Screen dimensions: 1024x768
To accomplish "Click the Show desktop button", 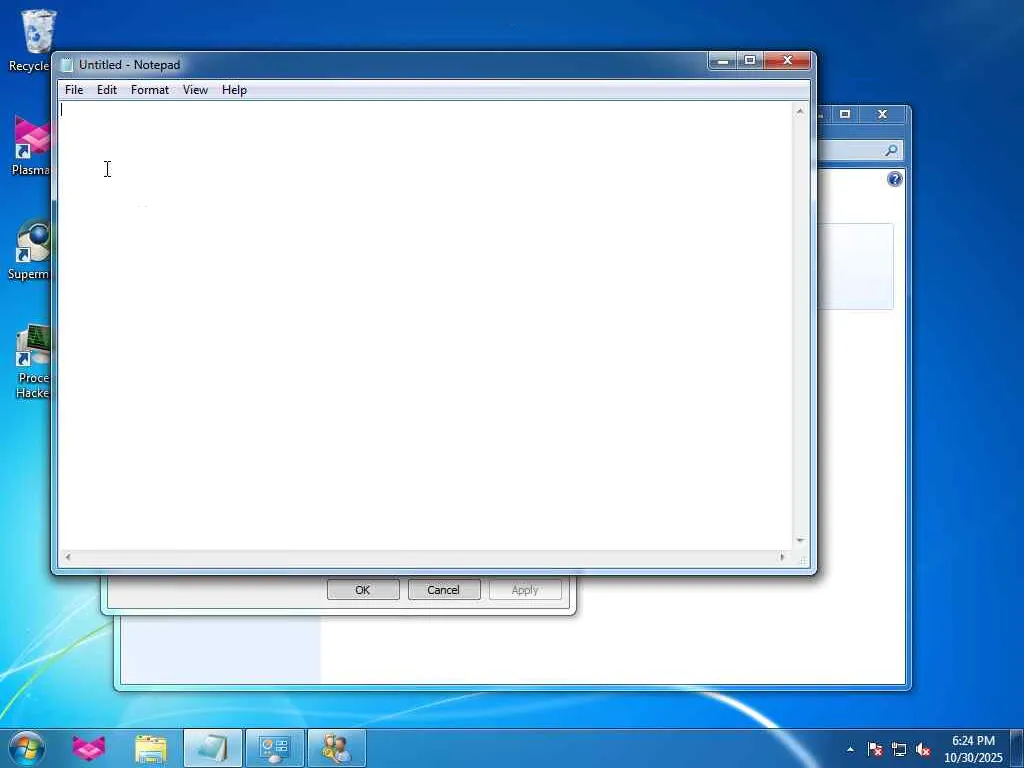I will [x=1017, y=748].
